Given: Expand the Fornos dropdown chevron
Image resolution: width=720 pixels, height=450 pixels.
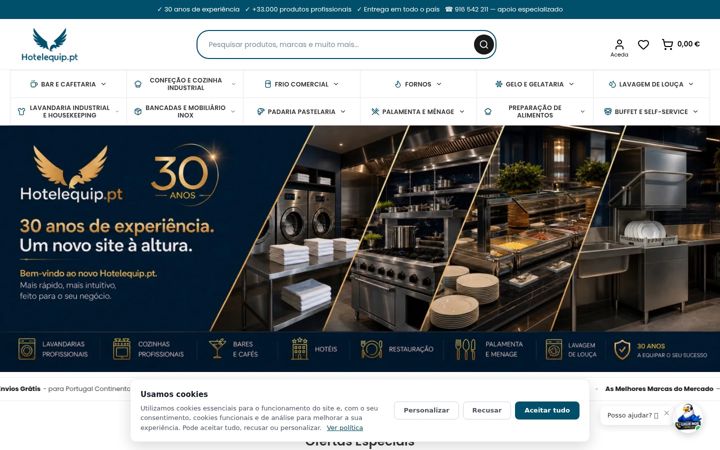Looking at the screenshot, I should click(439, 84).
